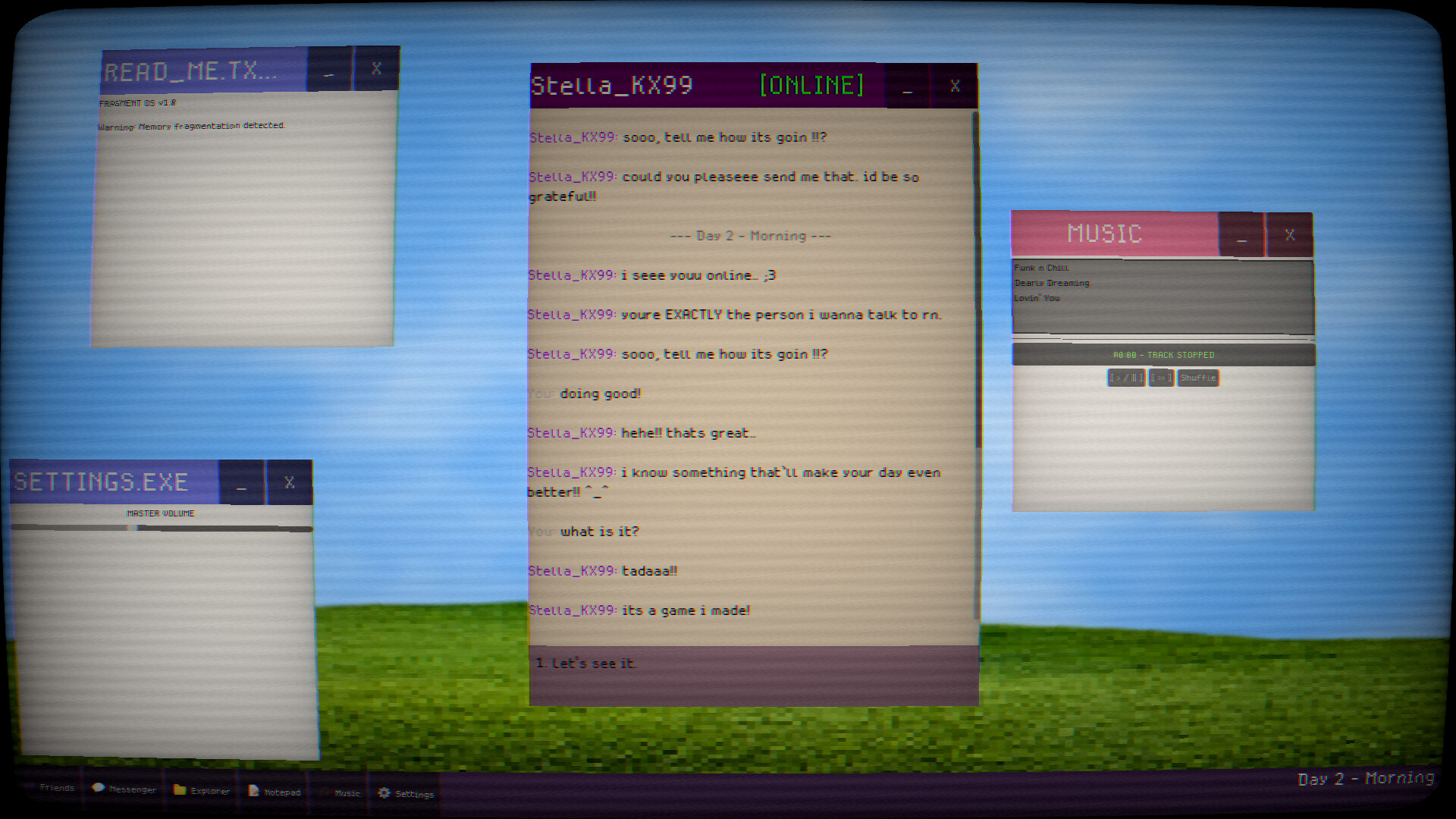The width and height of the screenshot is (1456, 819).
Task: Choose reply 'Let's see it'
Action: [x=585, y=664]
